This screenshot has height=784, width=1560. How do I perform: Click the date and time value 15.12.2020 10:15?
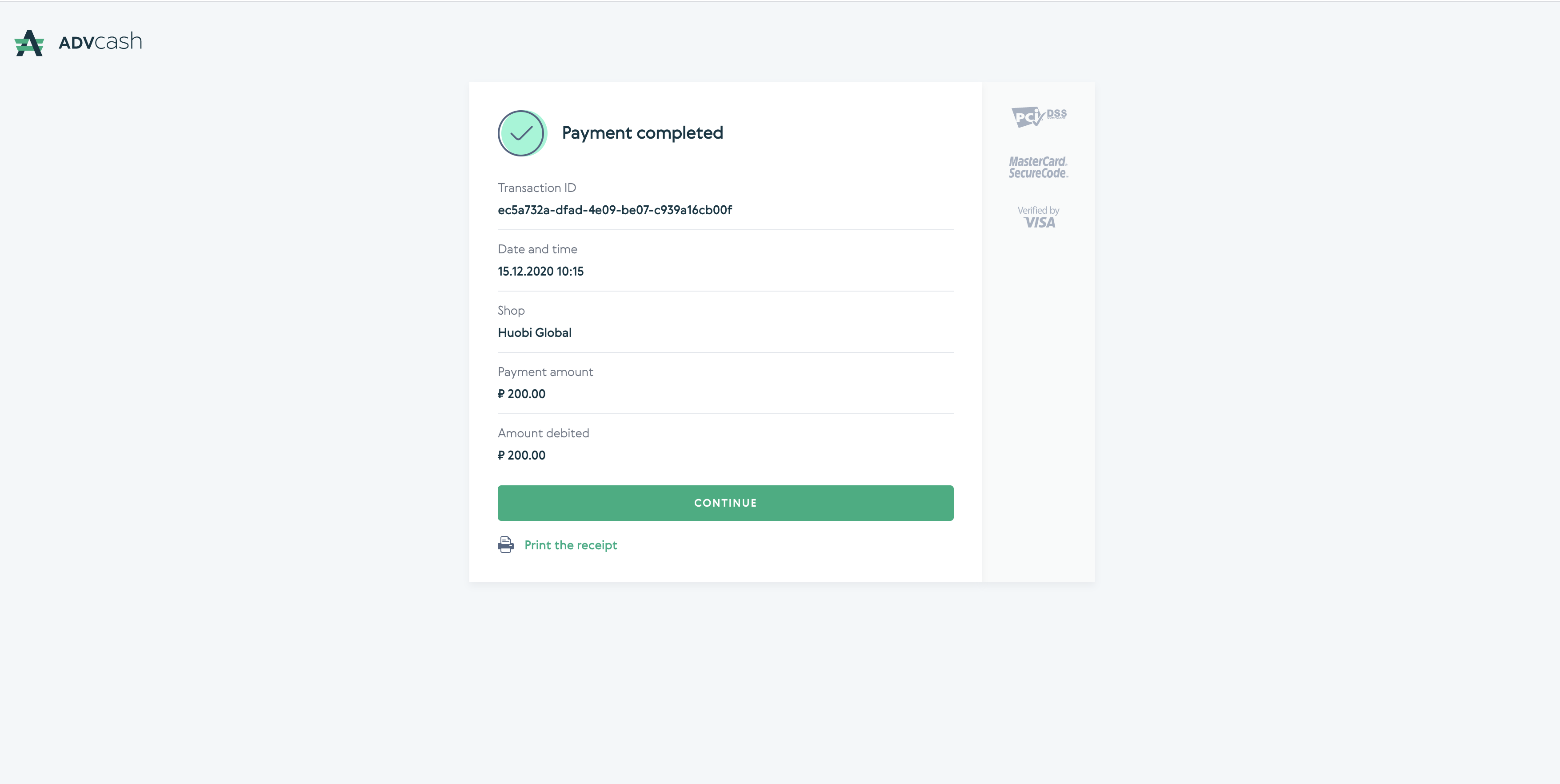pos(541,271)
